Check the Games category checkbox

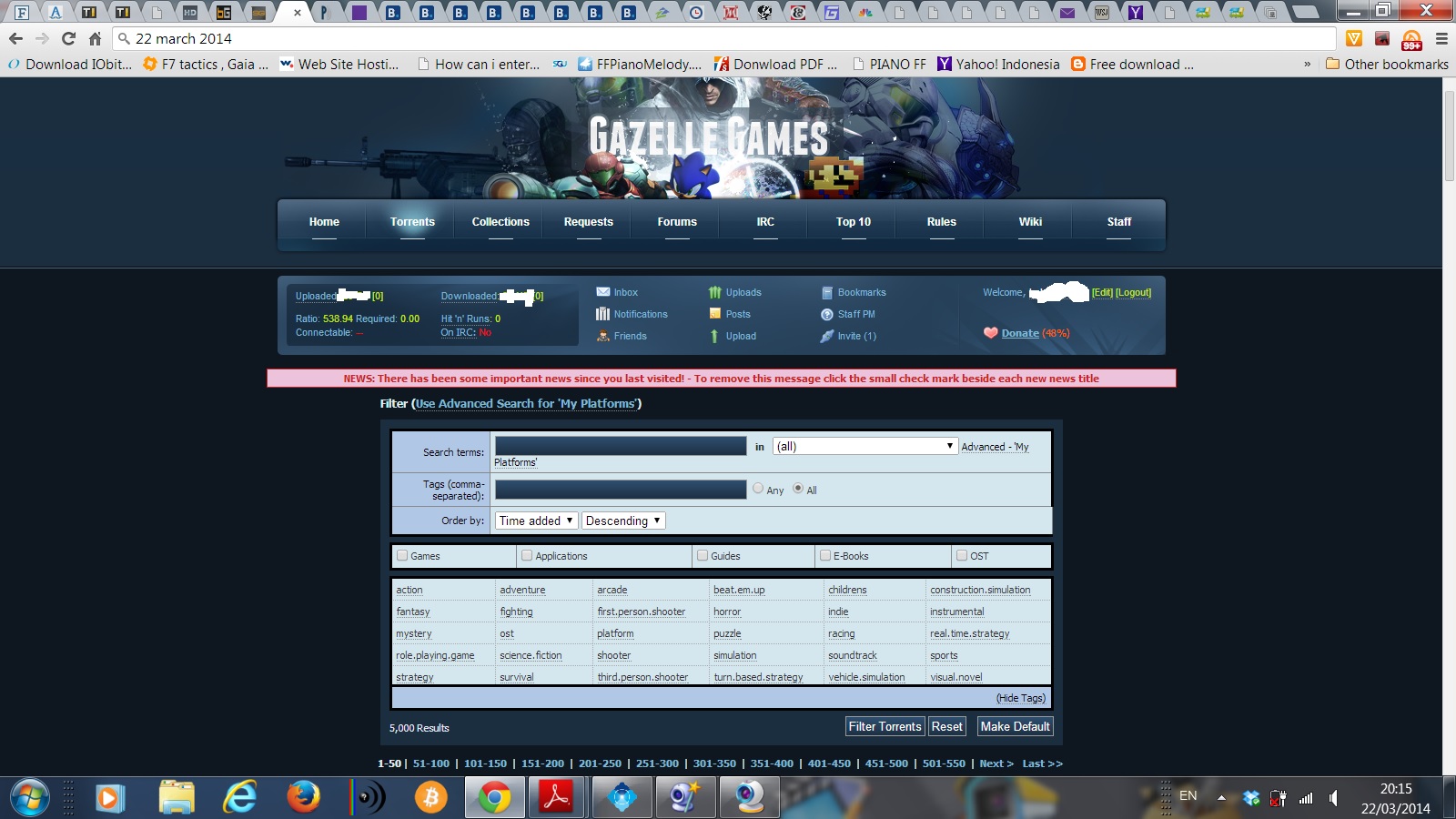click(402, 555)
